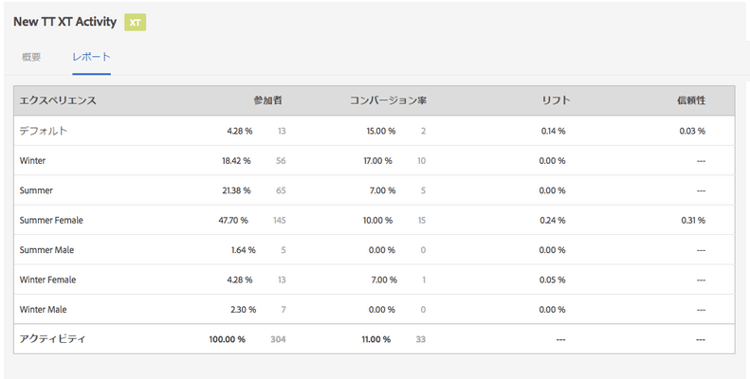Select the デフォルト experience row label
This screenshot has width=750, height=379.
point(44,131)
